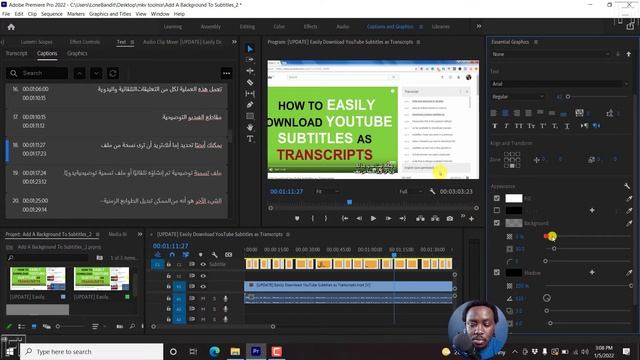
Task: Expand workspace overflow double-chevron
Action: coord(479,27)
